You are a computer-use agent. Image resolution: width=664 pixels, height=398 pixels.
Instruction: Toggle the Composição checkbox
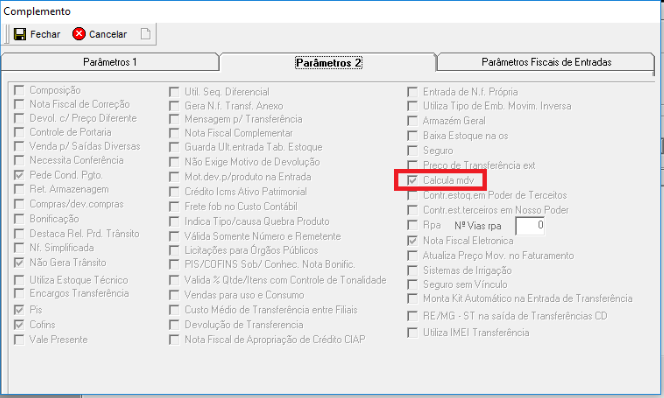pos(19,90)
